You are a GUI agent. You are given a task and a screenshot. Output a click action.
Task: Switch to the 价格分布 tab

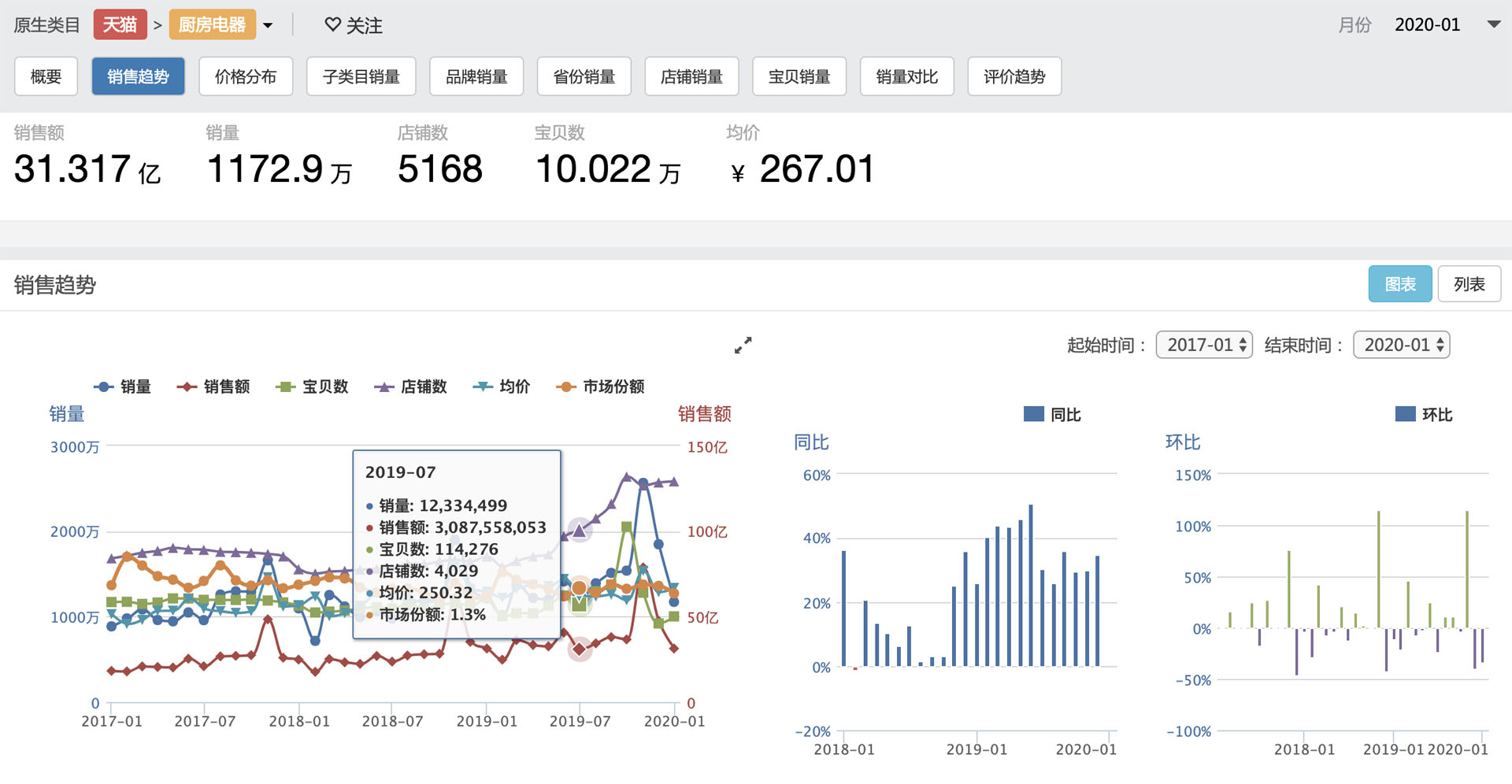click(246, 76)
